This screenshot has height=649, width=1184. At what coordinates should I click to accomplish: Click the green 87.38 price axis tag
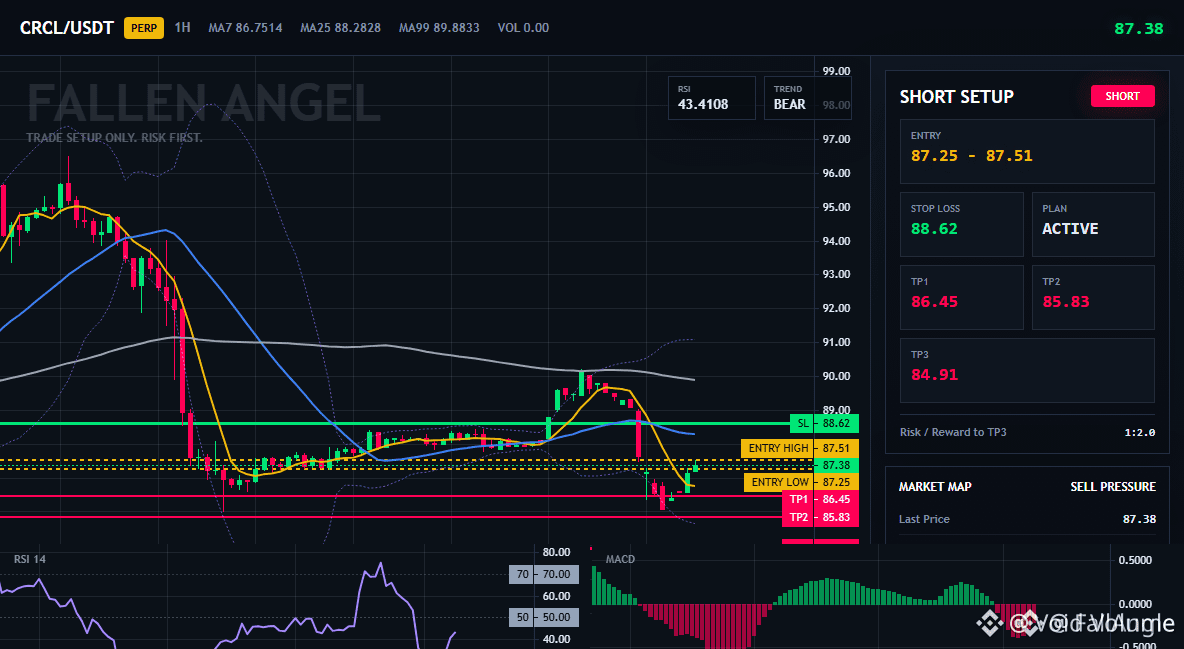tap(836, 465)
